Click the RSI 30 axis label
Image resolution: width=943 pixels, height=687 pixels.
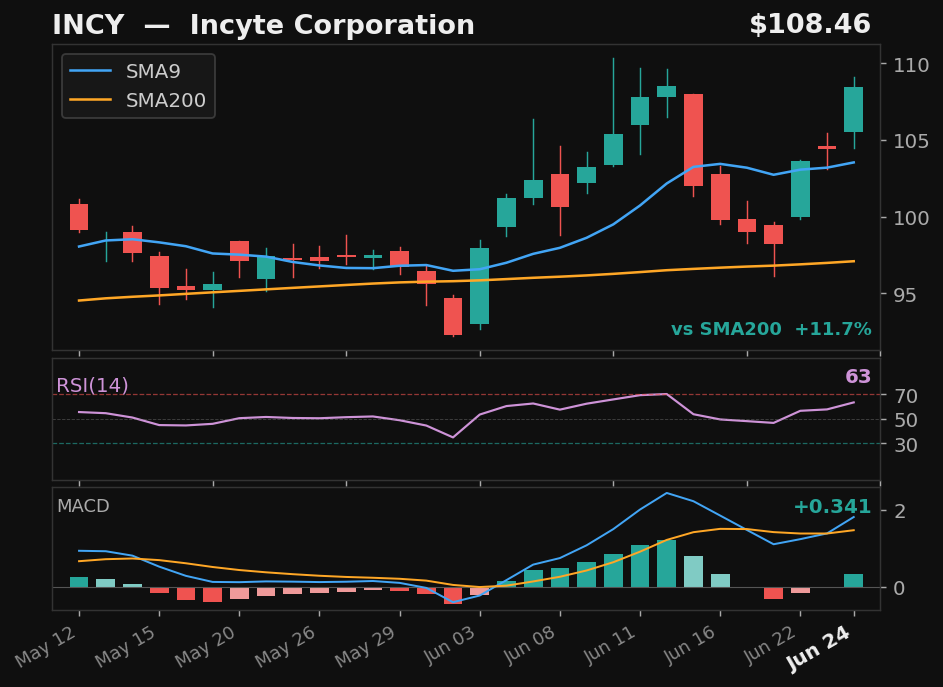point(905,445)
